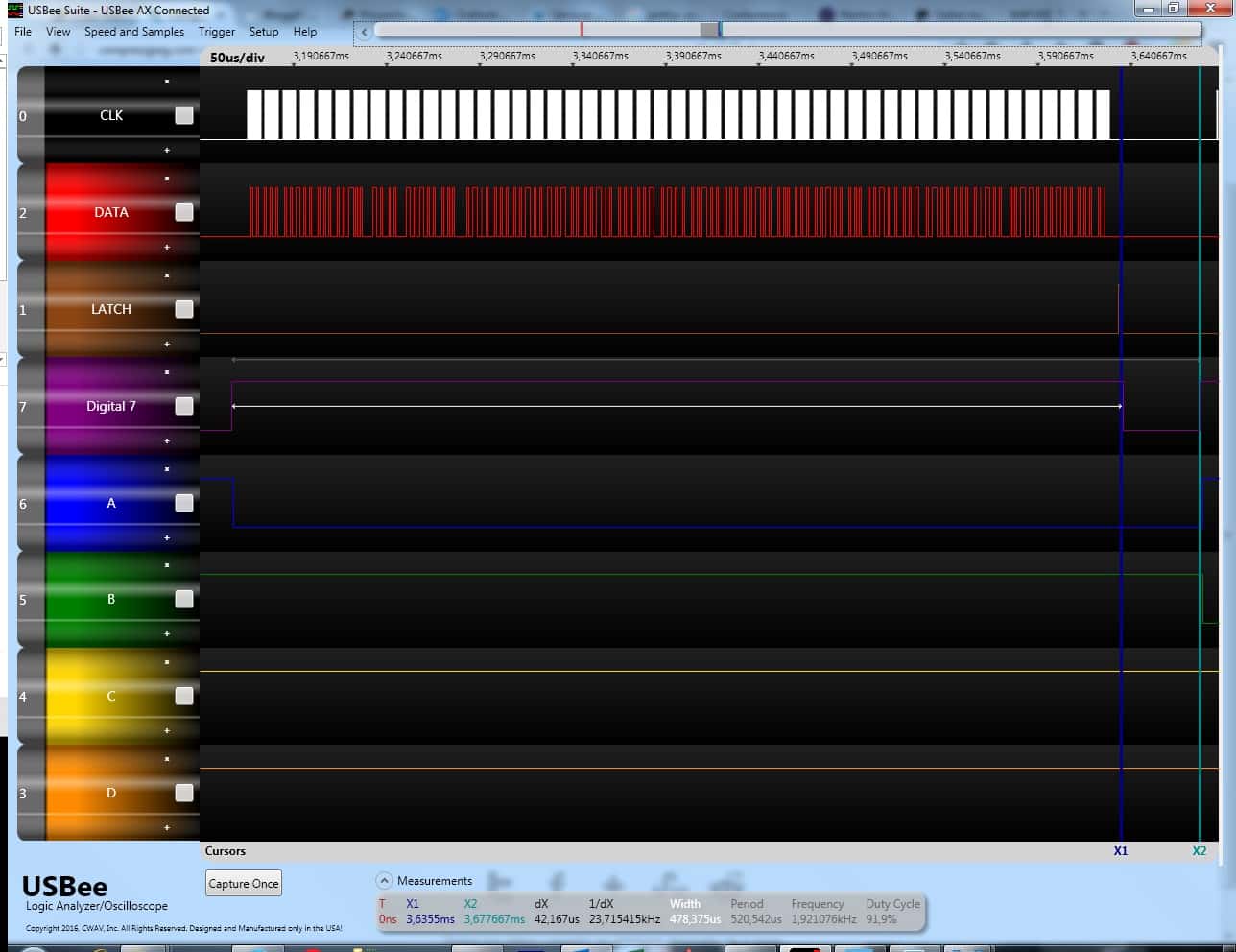Enlarge CLK waveform with its plus icon
1236x952 pixels.
click(x=167, y=150)
